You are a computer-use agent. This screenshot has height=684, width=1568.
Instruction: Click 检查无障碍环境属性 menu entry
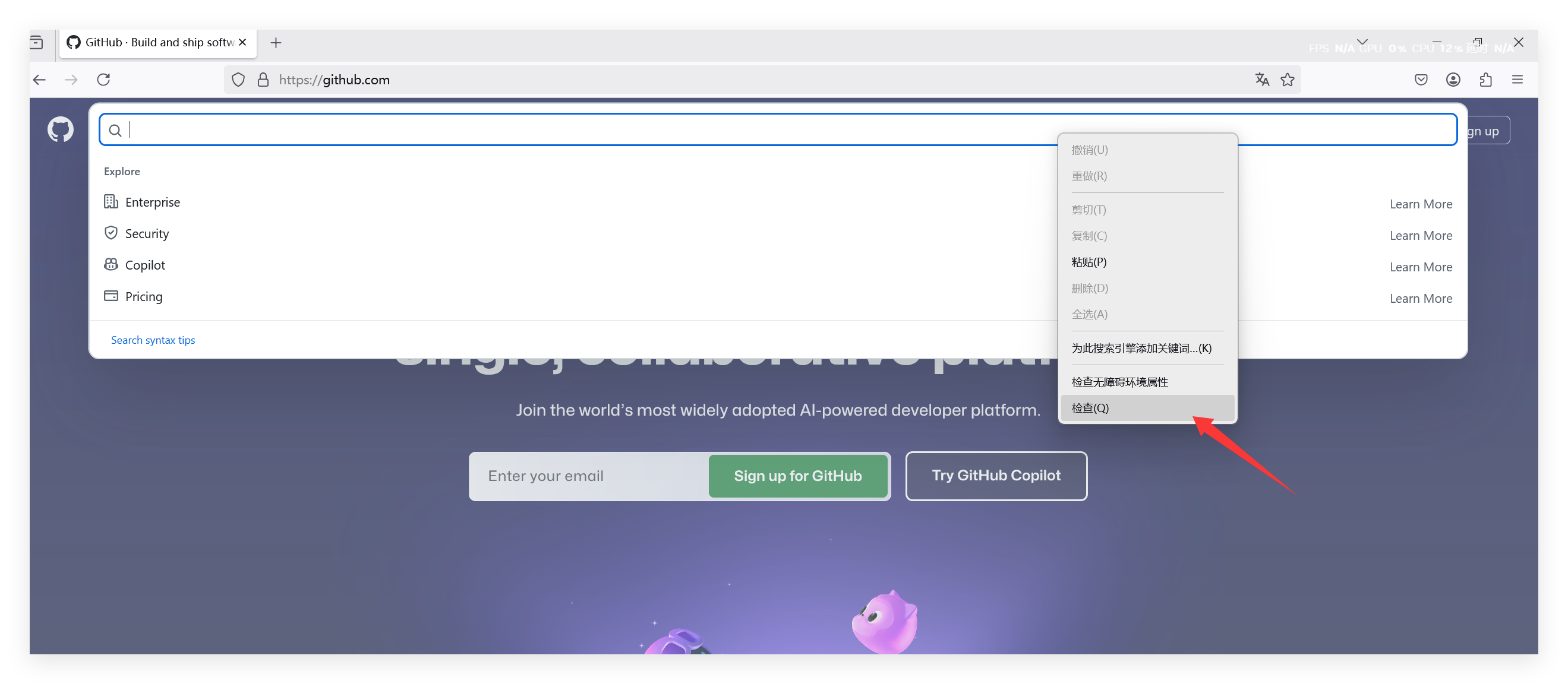[1119, 382]
